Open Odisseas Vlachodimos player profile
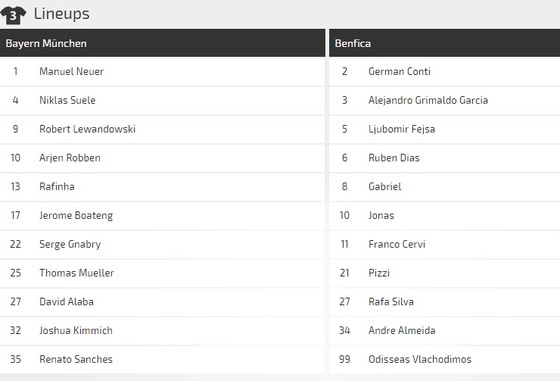 coord(420,359)
